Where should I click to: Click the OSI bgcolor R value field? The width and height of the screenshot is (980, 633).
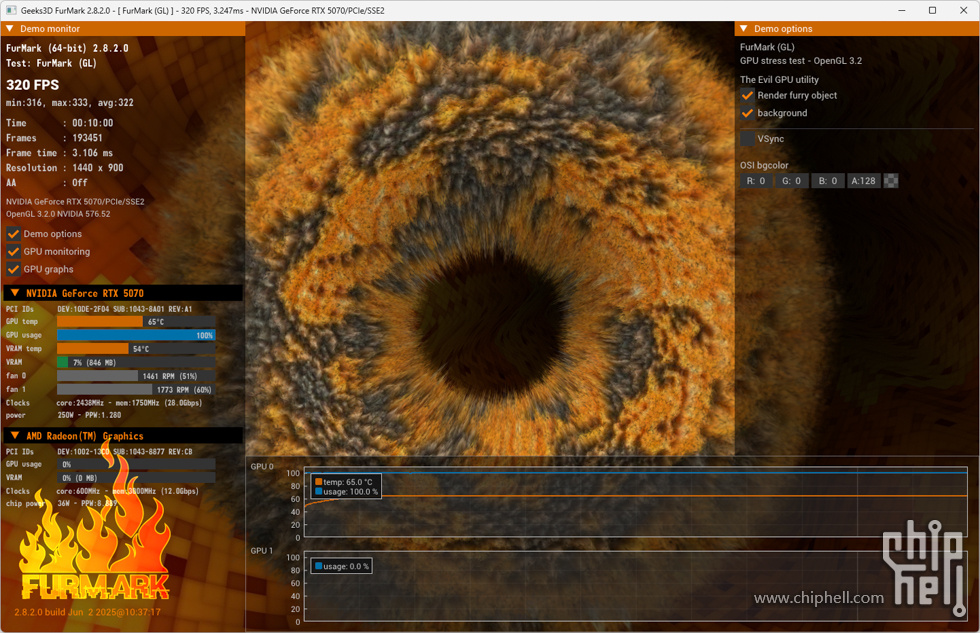pos(756,181)
